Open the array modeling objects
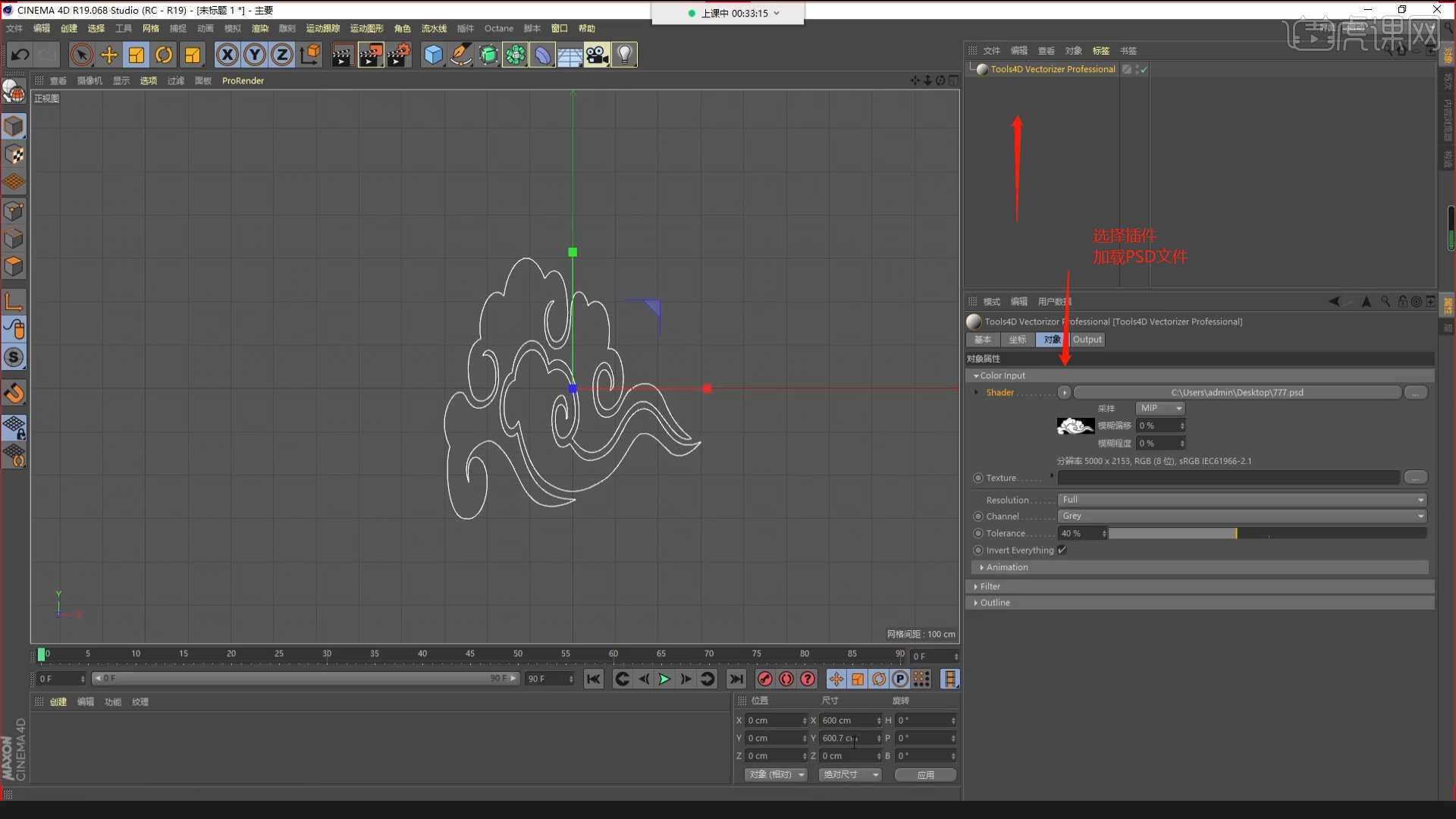The width and height of the screenshot is (1456, 819). 516,55
